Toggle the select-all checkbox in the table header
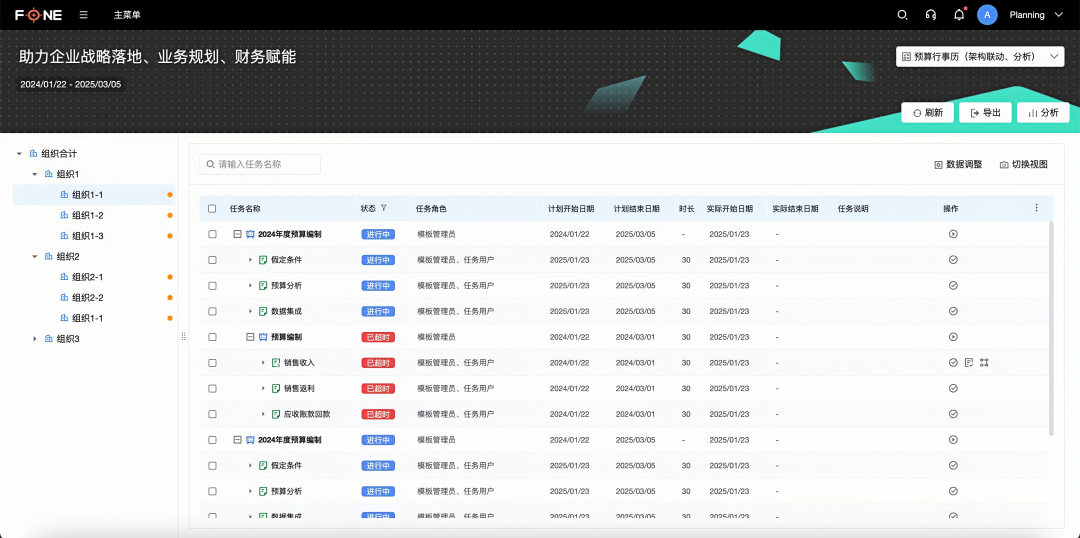 pos(212,208)
